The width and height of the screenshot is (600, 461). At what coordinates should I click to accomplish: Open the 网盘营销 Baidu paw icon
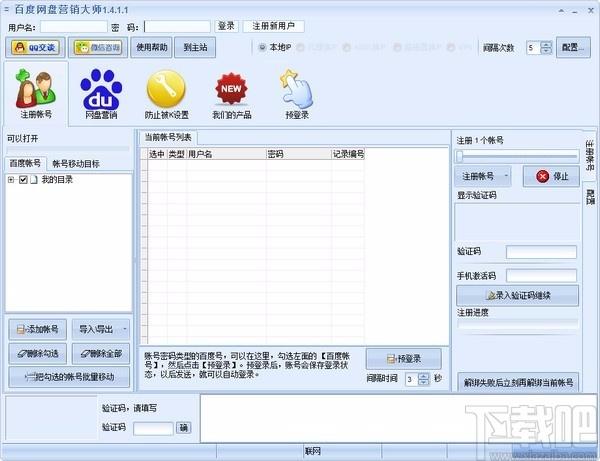point(101,94)
